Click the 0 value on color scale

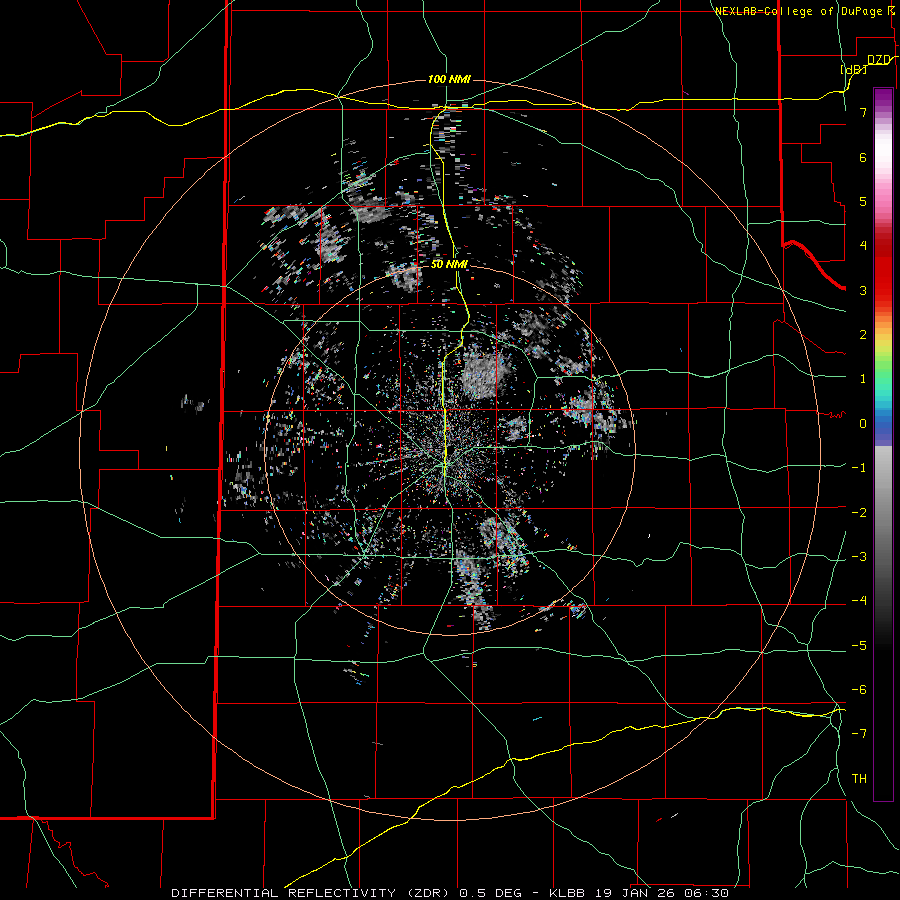coord(863,424)
